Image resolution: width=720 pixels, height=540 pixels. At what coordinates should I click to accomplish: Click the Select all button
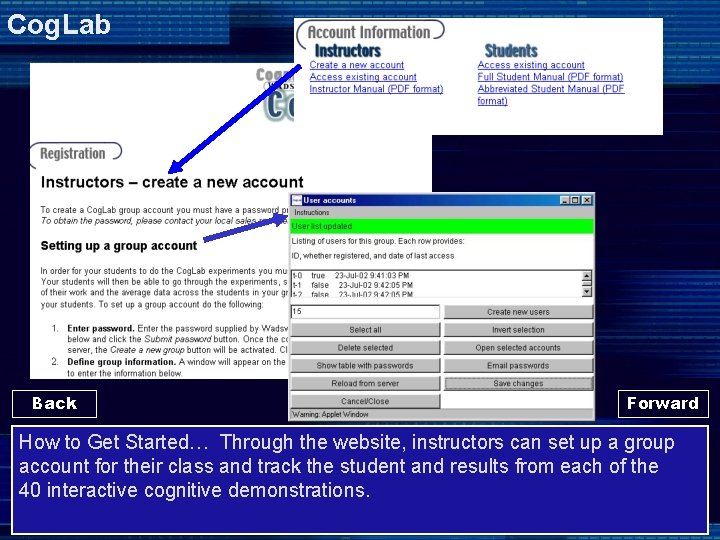coord(365,330)
